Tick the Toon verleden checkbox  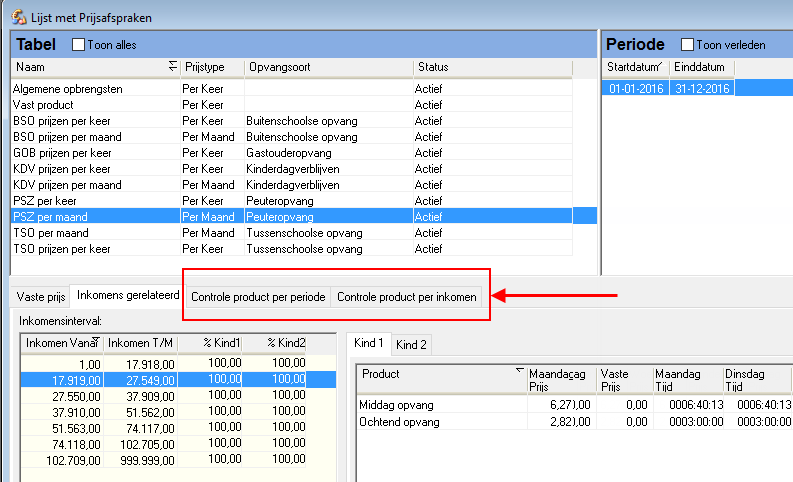pyautogui.click(x=688, y=45)
